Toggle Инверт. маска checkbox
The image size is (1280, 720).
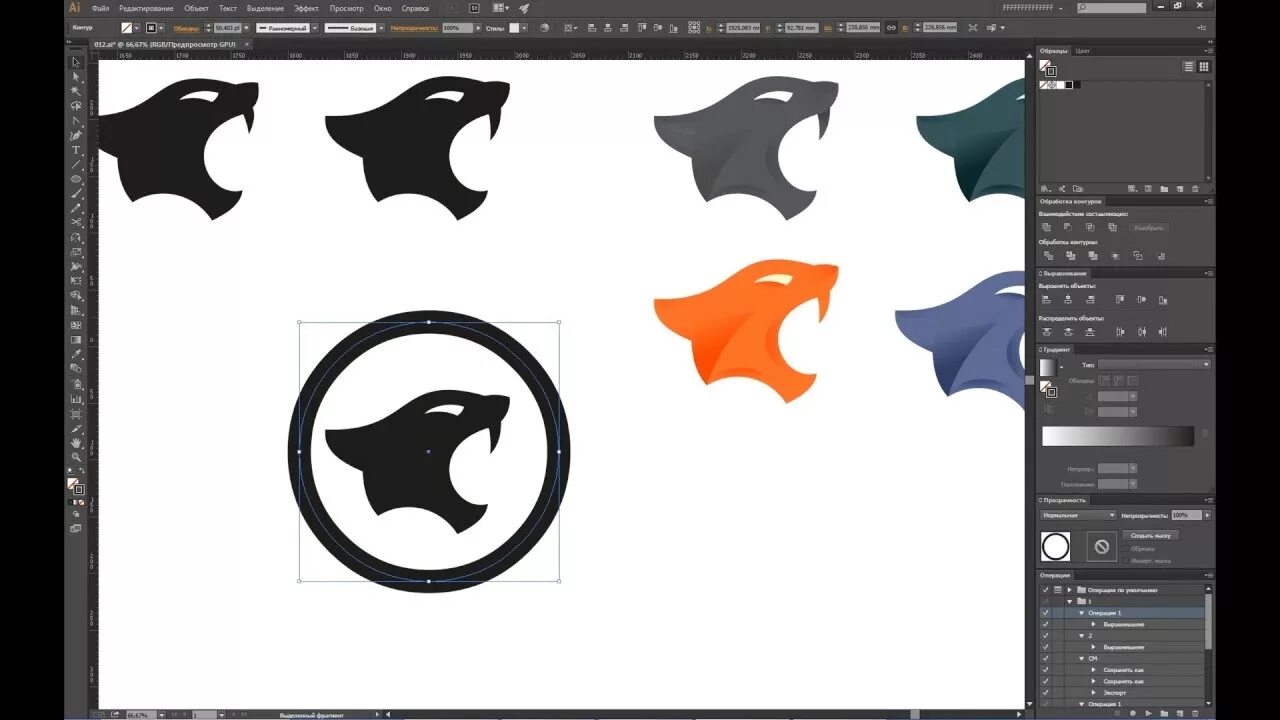click(1125, 560)
